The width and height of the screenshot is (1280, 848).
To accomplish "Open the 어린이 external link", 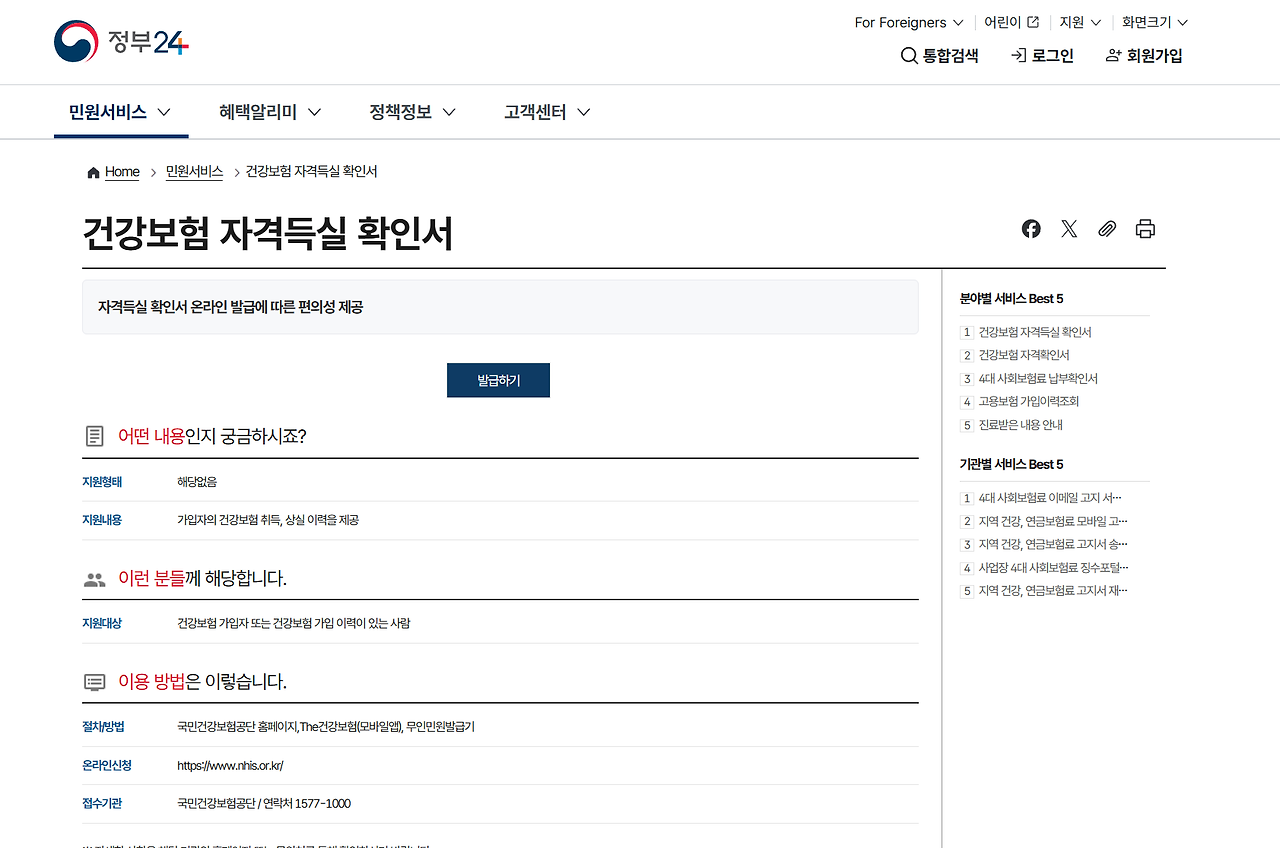I will click(x=1011, y=22).
